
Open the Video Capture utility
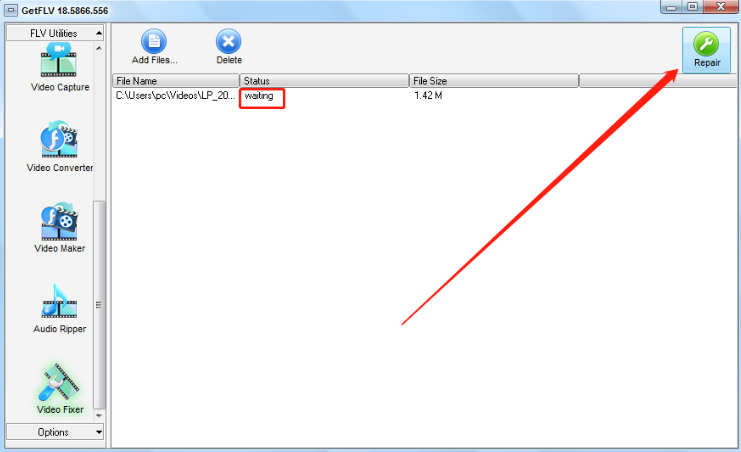tap(59, 67)
